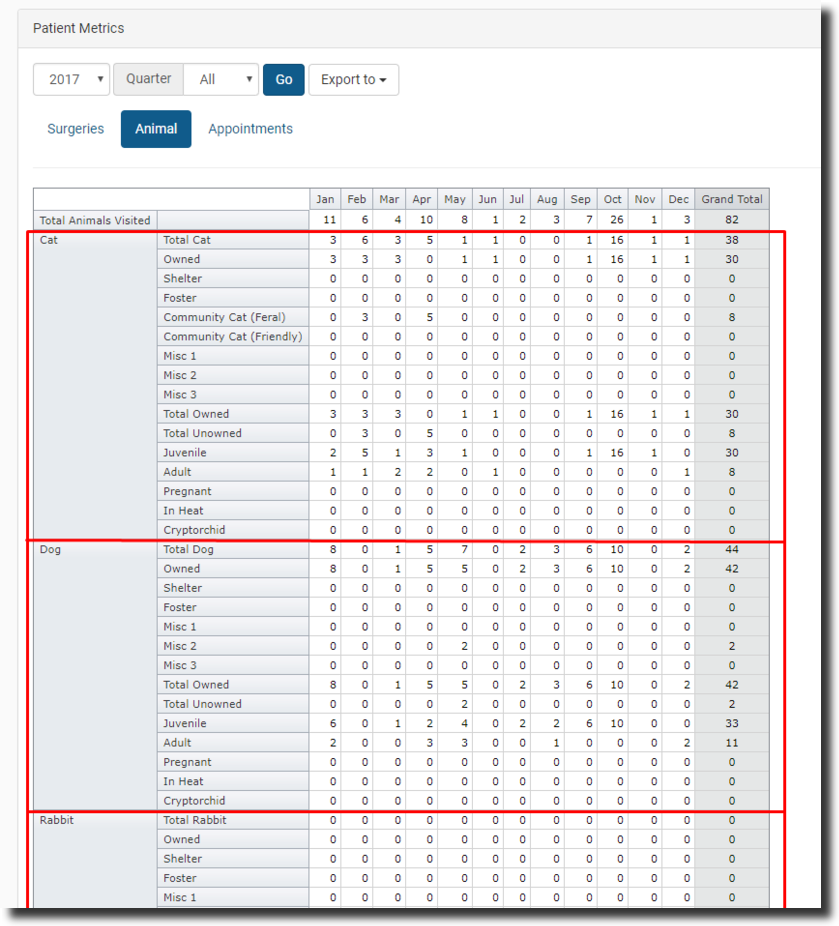Image resolution: width=839 pixels, height=926 pixels.
Task: Switch to the Surgeries tab
Action: [76, 129]
